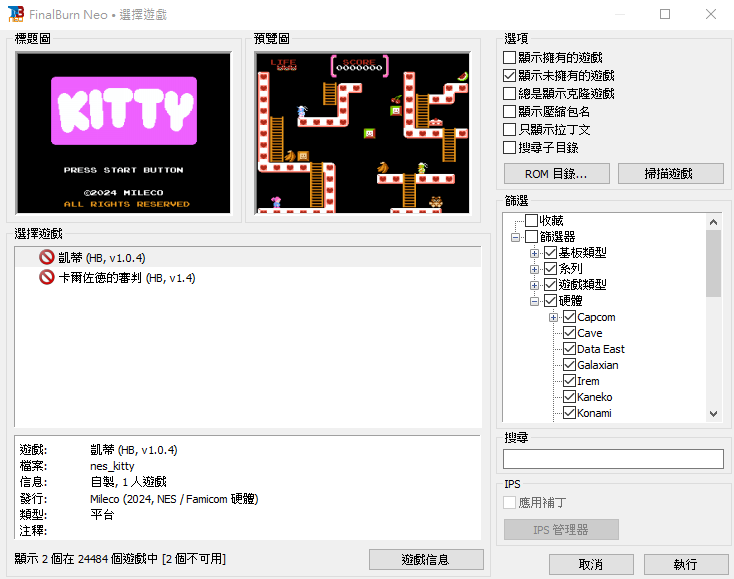Image resolution: width=734 pixels, height=579 pixels.
Task: Maximize the FinalBurn Neo window
Action: click(x=665, y=14)
